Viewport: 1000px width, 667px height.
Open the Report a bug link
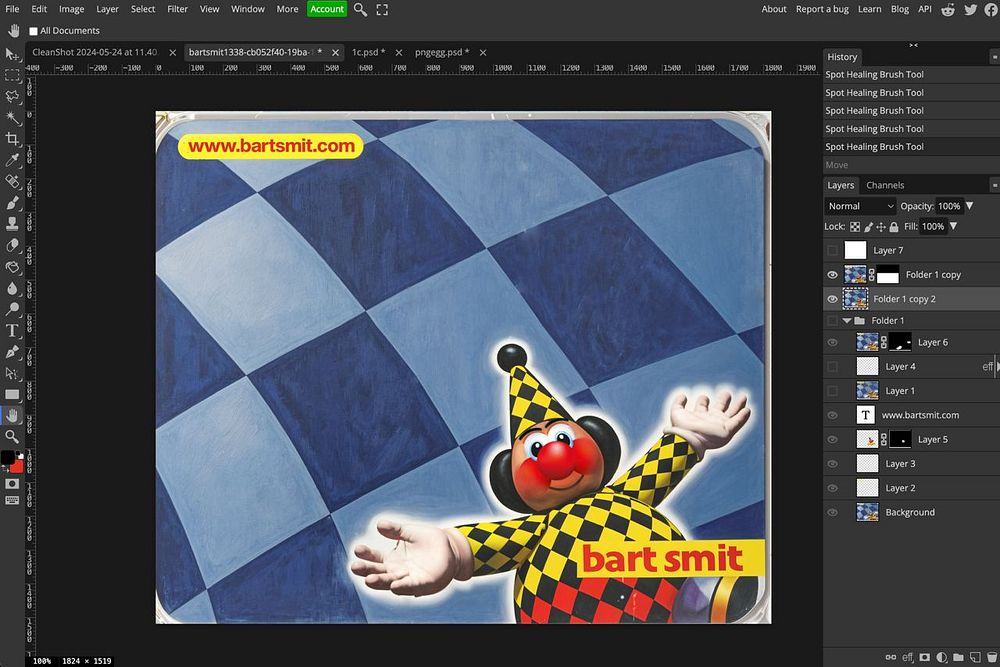(823, 9)
